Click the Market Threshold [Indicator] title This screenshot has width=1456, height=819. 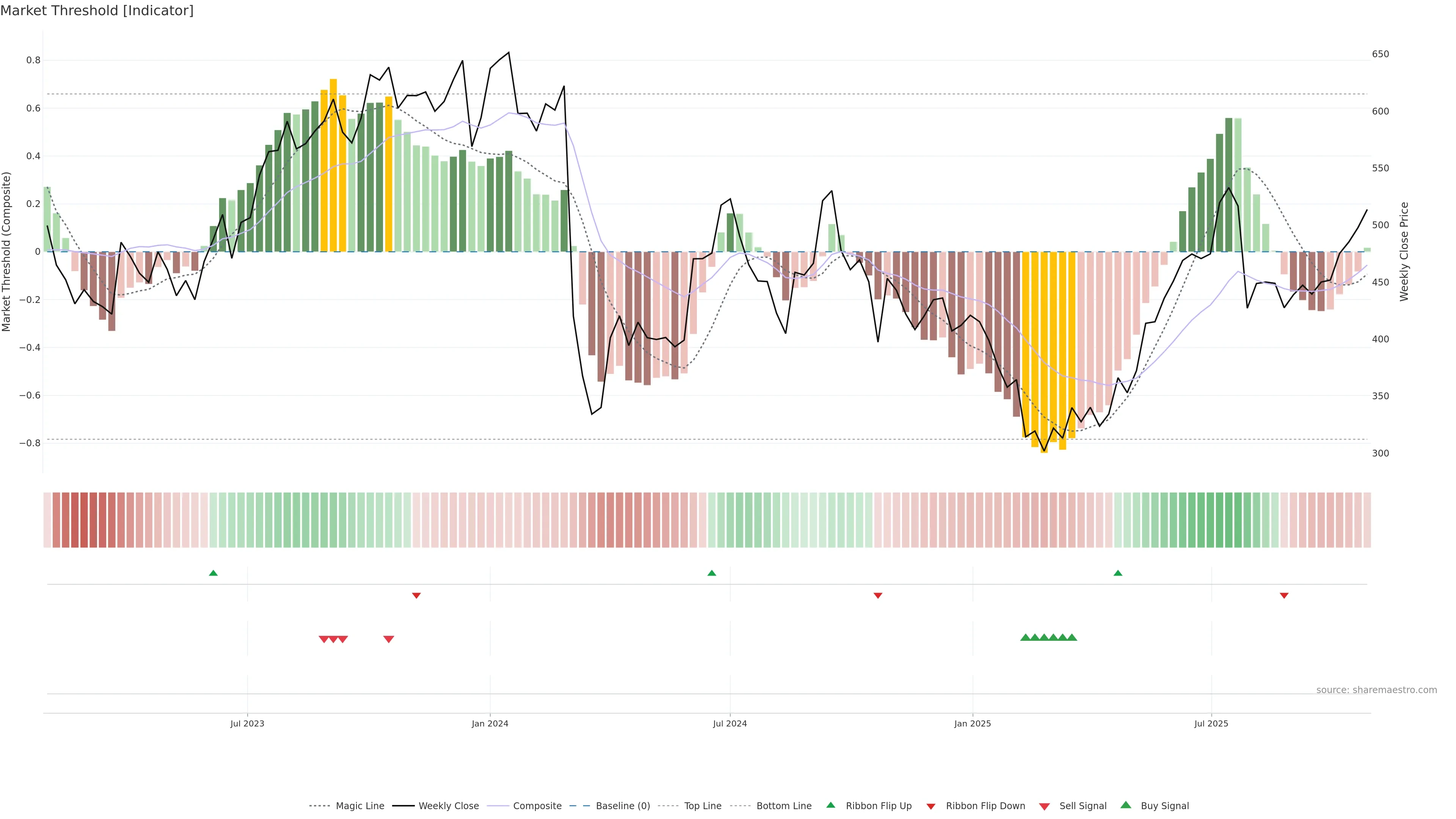97,11
